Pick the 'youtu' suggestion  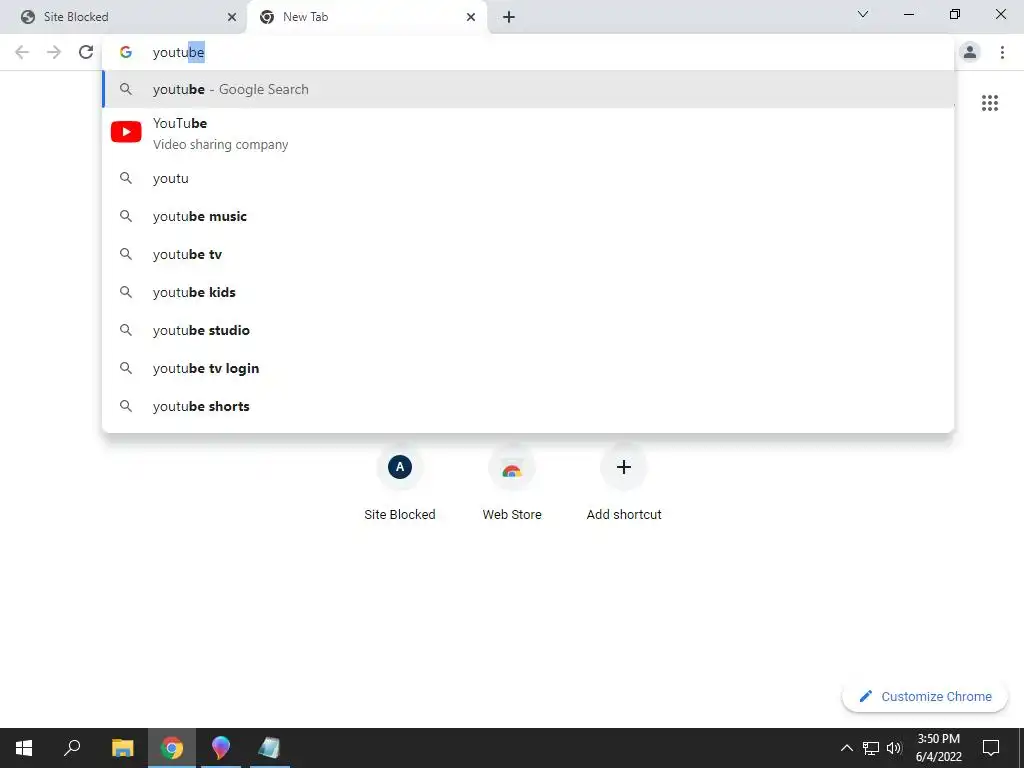pos(528,178)
